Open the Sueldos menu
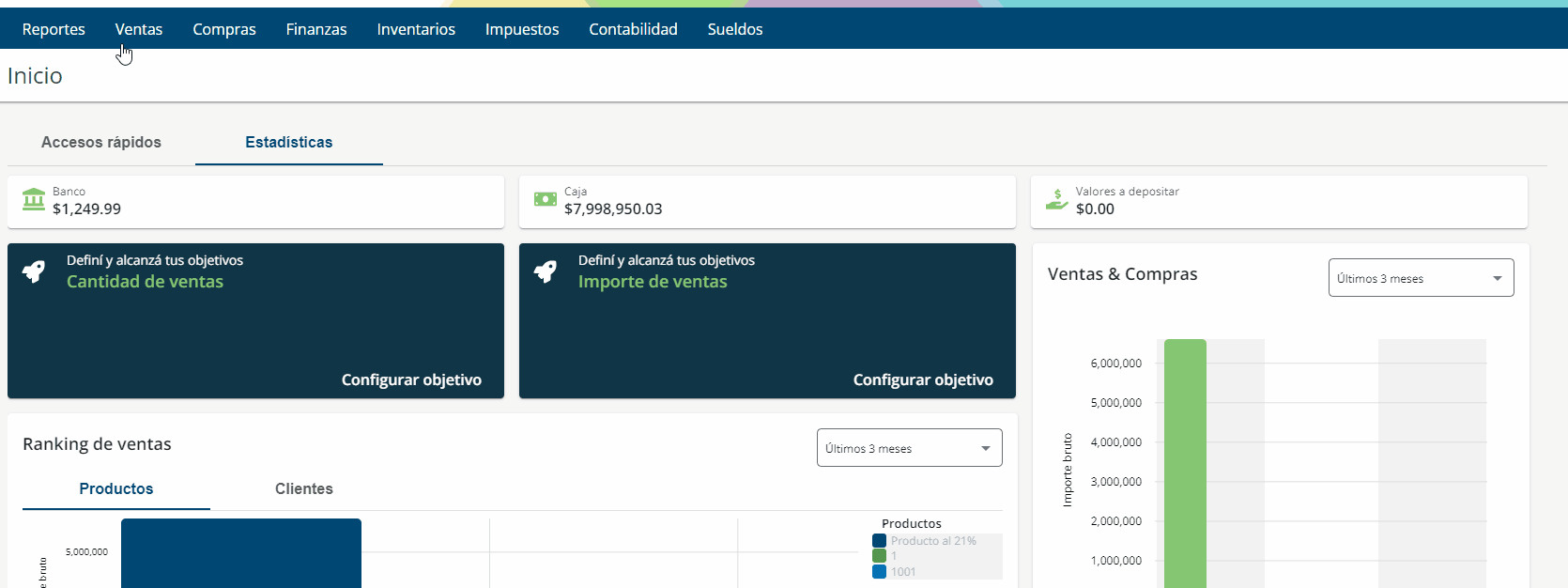This screenshot has height=588, width=1568. click(735, 29)
